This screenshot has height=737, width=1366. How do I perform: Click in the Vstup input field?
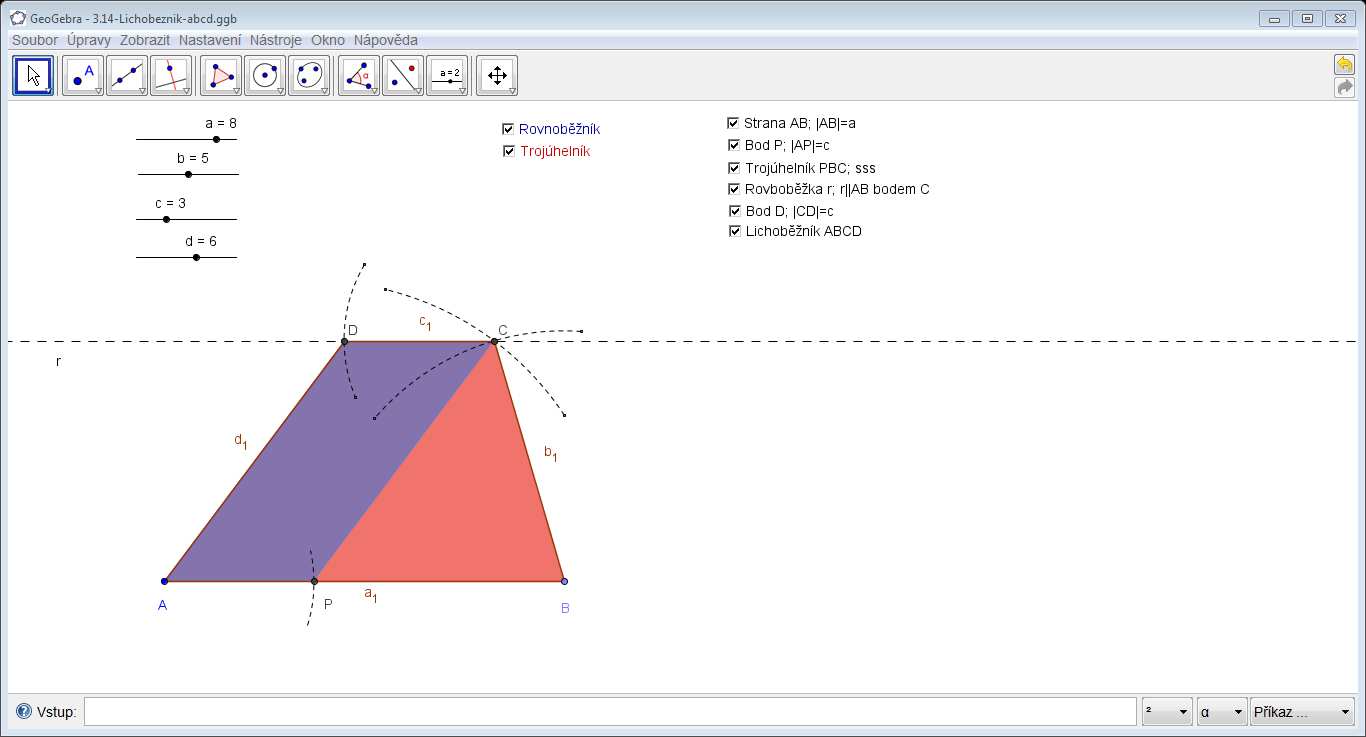click(610, 712)
